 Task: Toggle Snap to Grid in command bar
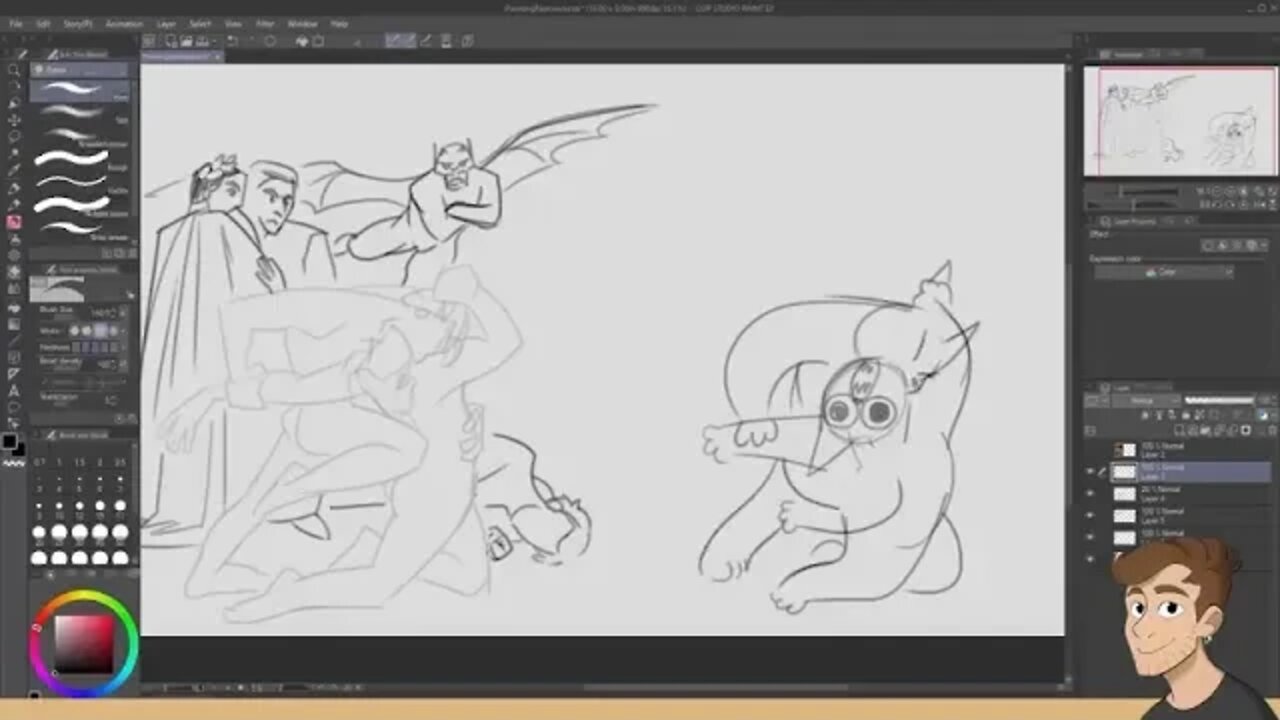425,41
